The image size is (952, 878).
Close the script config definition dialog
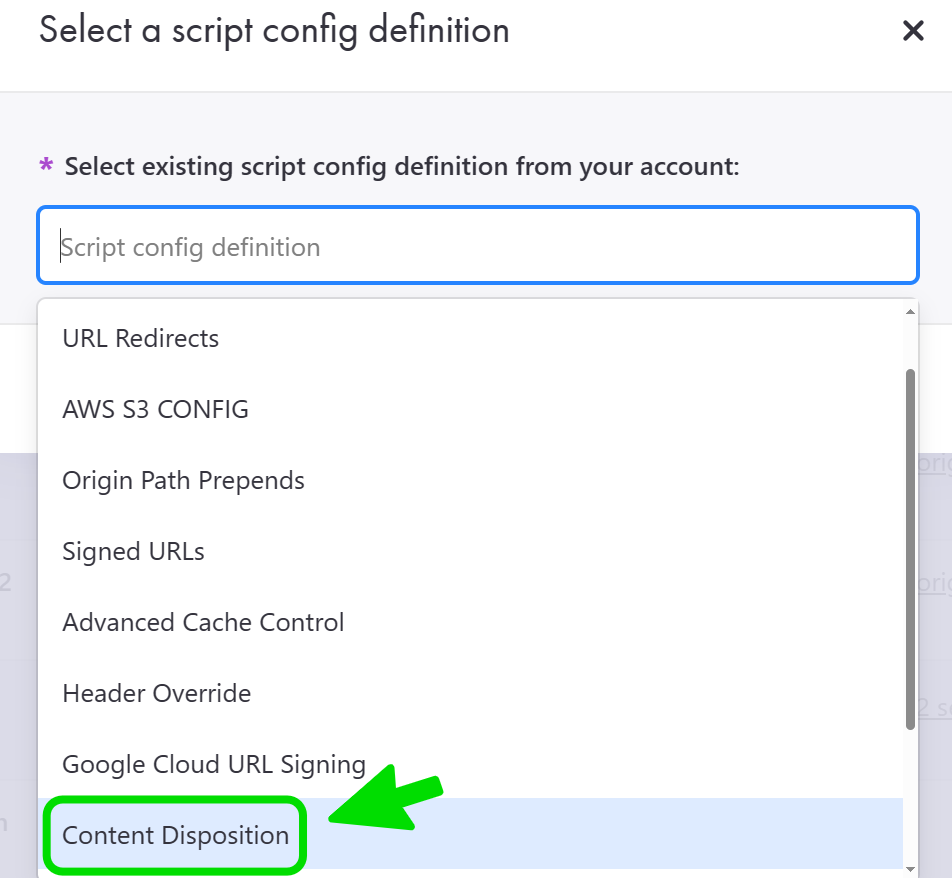click(912, 31)
